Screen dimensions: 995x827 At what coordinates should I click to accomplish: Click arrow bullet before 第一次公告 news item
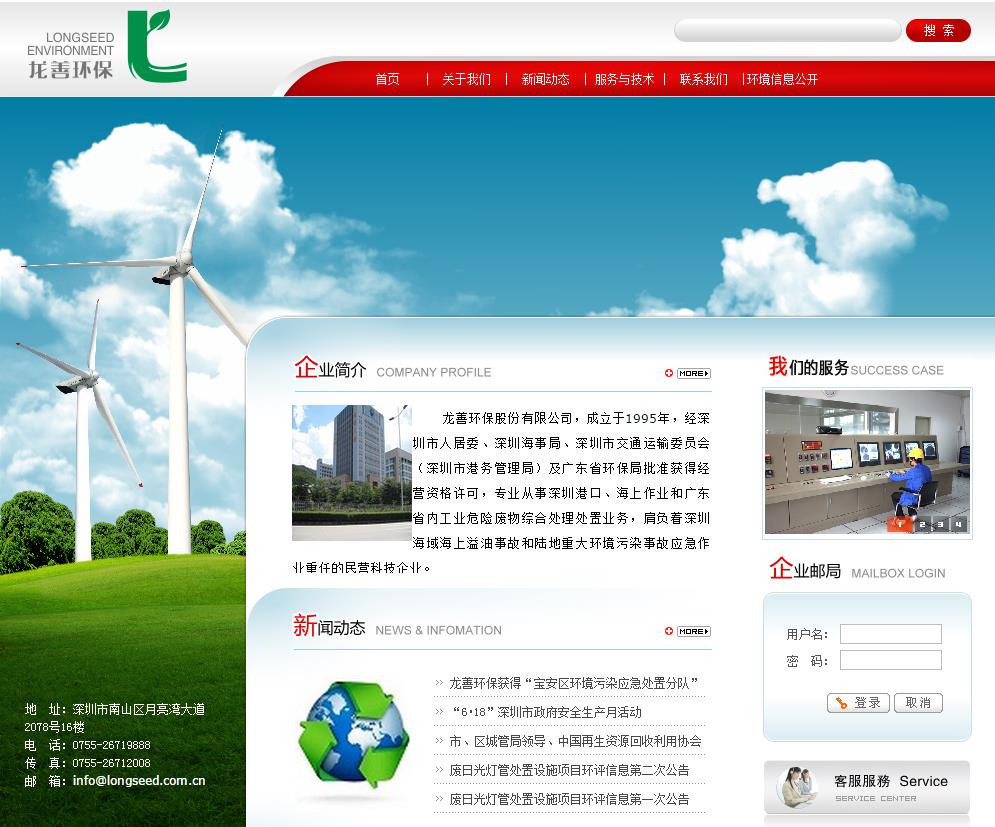tap(439, 799)
